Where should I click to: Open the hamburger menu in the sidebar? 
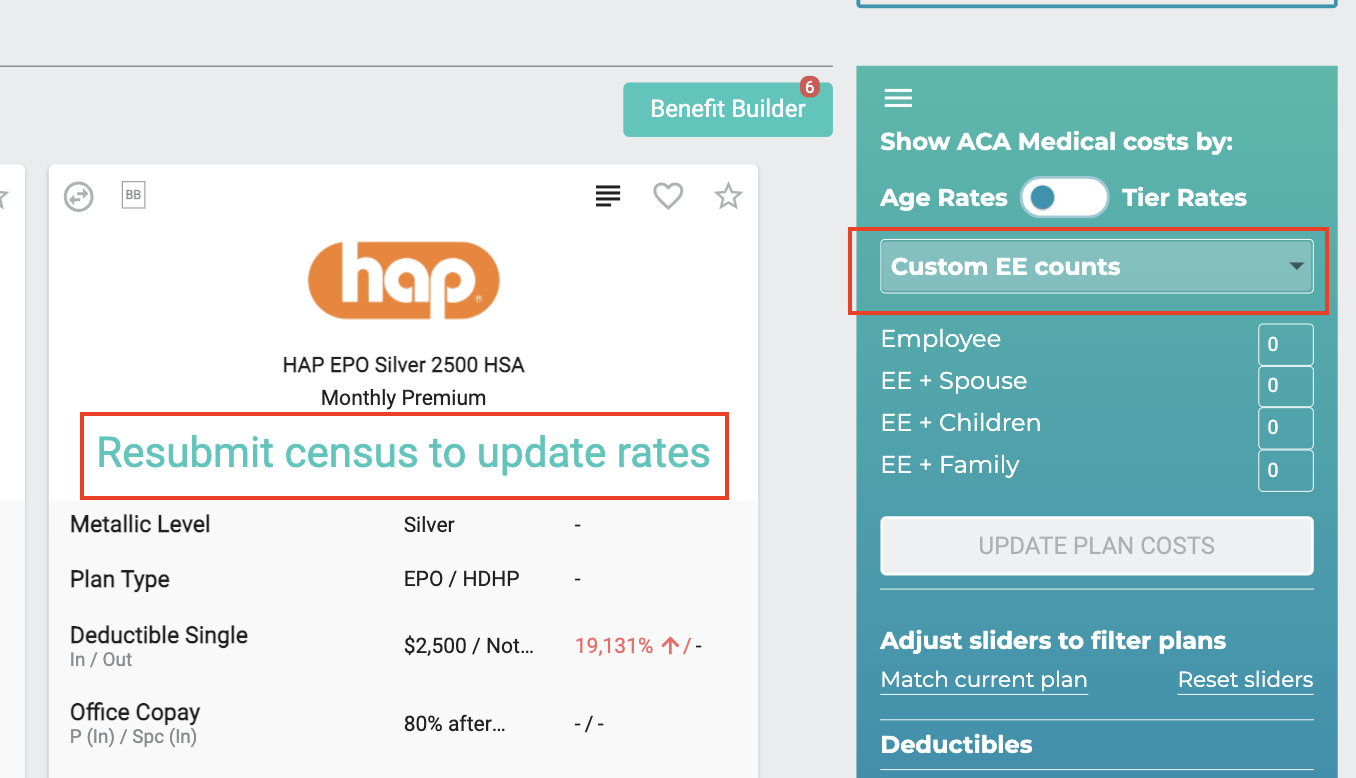point(898,98)
